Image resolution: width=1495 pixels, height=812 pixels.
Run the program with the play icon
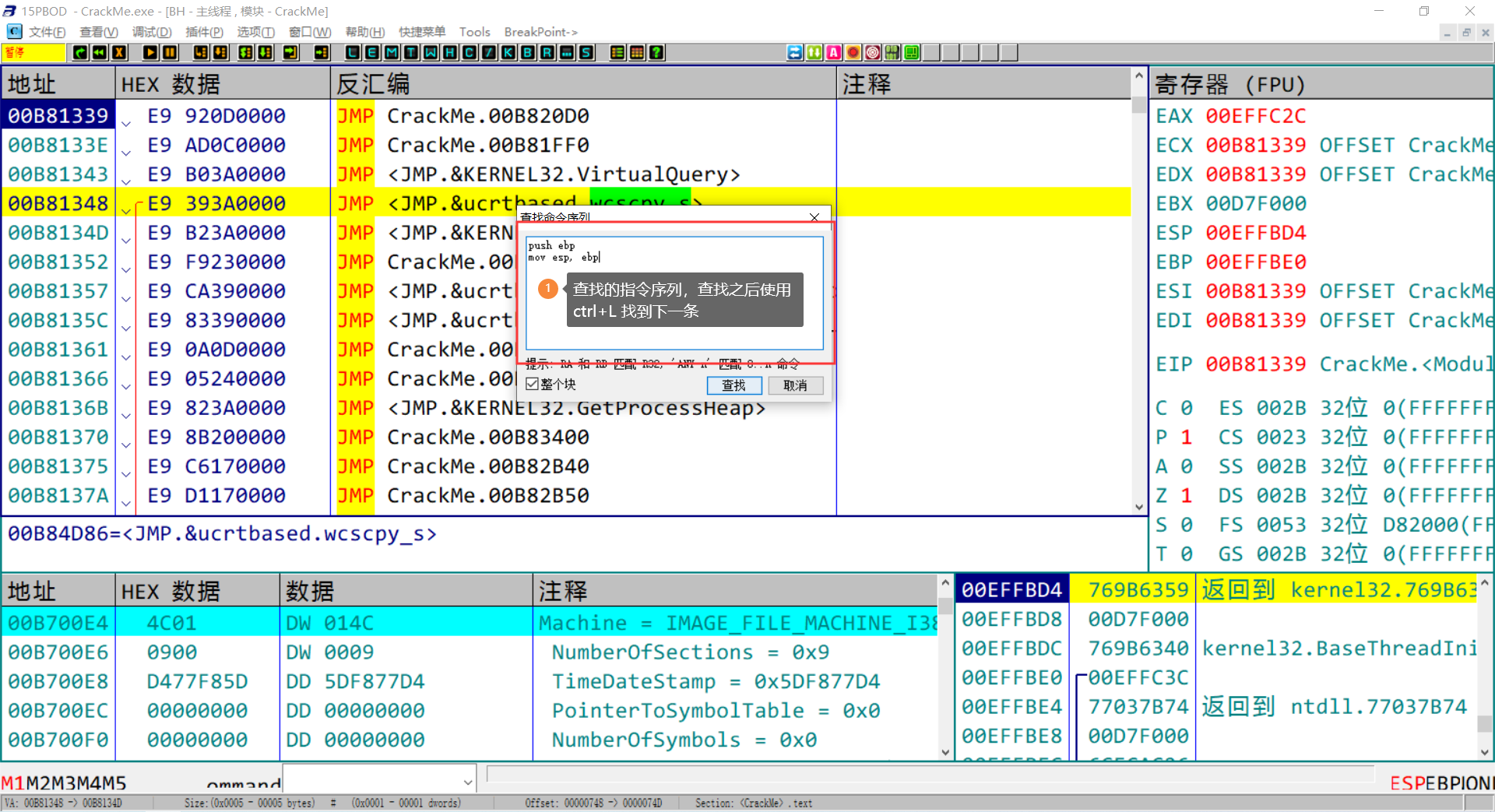tap(150, 52)
